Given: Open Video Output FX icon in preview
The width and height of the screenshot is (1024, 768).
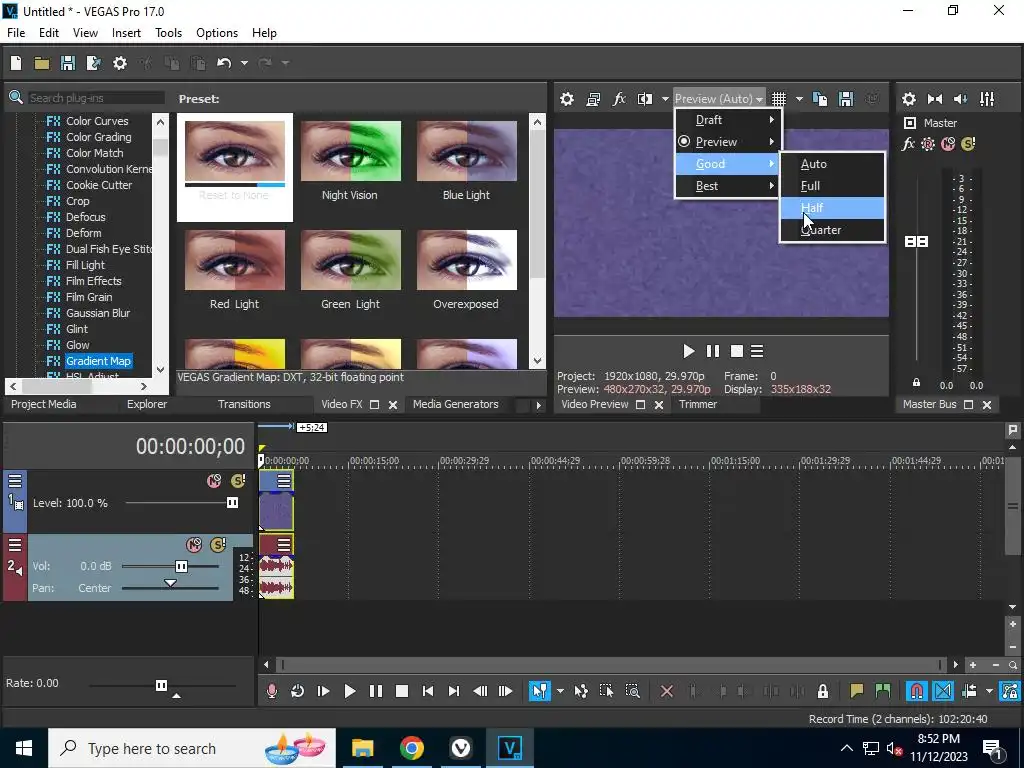Looking at the screenshot, I should 619,99.
